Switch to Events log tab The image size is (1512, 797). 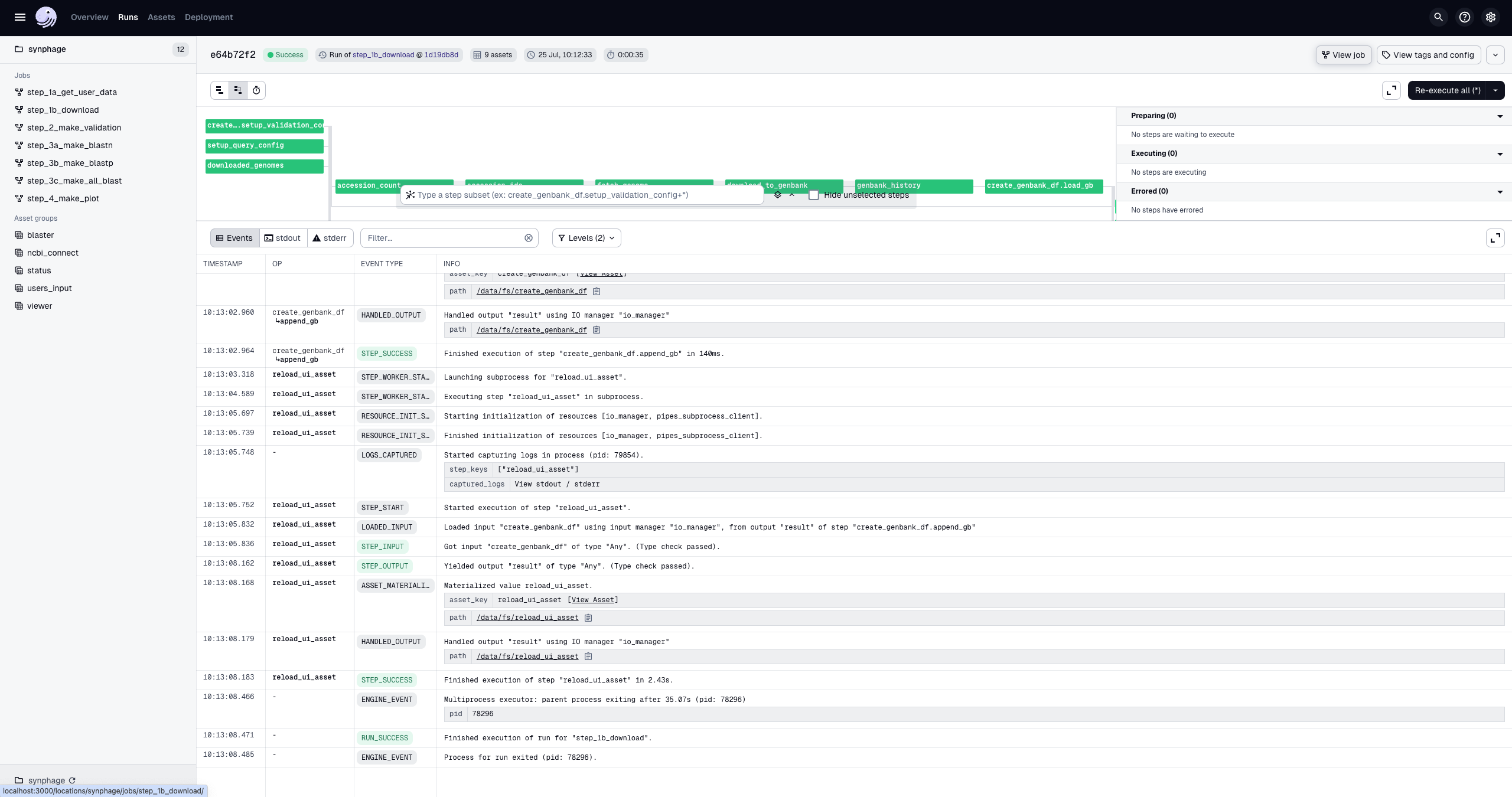234,238
